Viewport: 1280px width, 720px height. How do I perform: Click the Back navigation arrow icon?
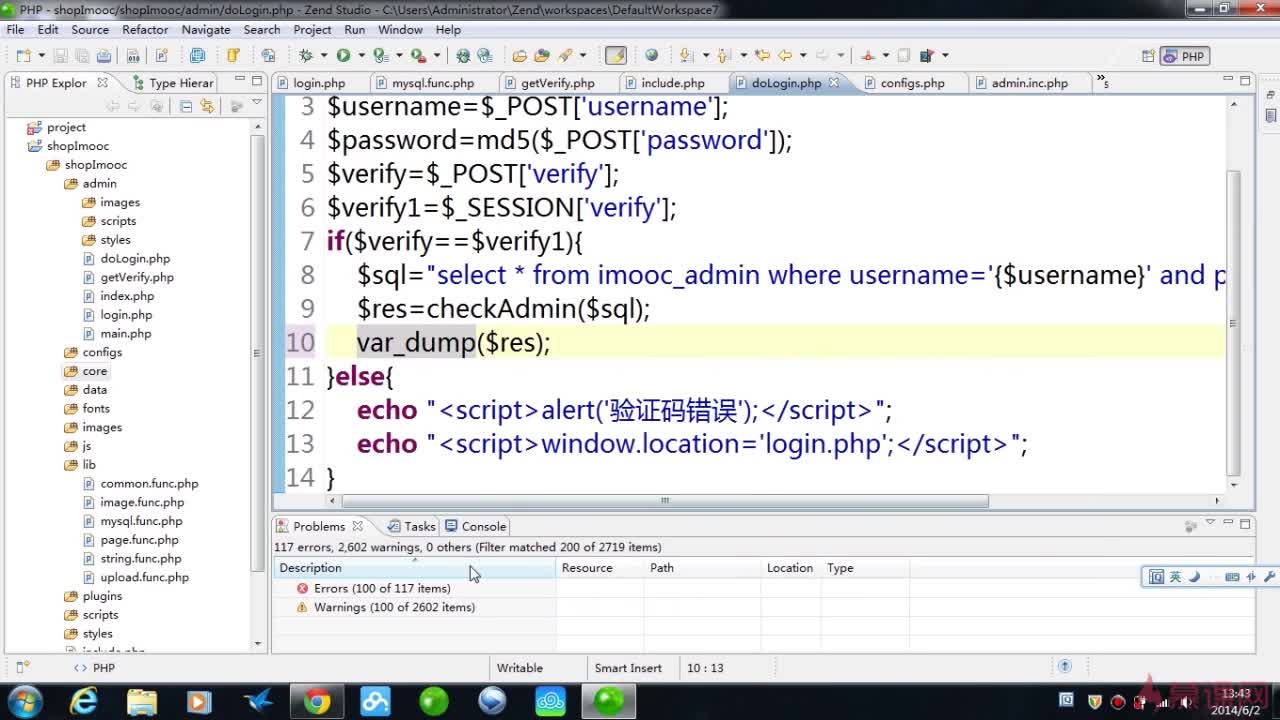coord(785,56)
